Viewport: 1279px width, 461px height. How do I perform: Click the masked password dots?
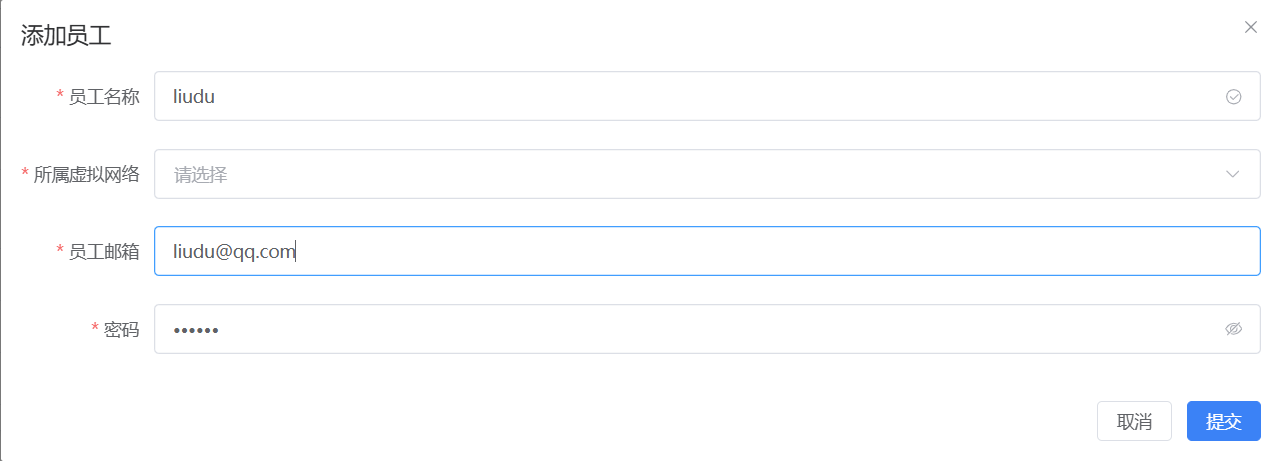pos(196,330)
